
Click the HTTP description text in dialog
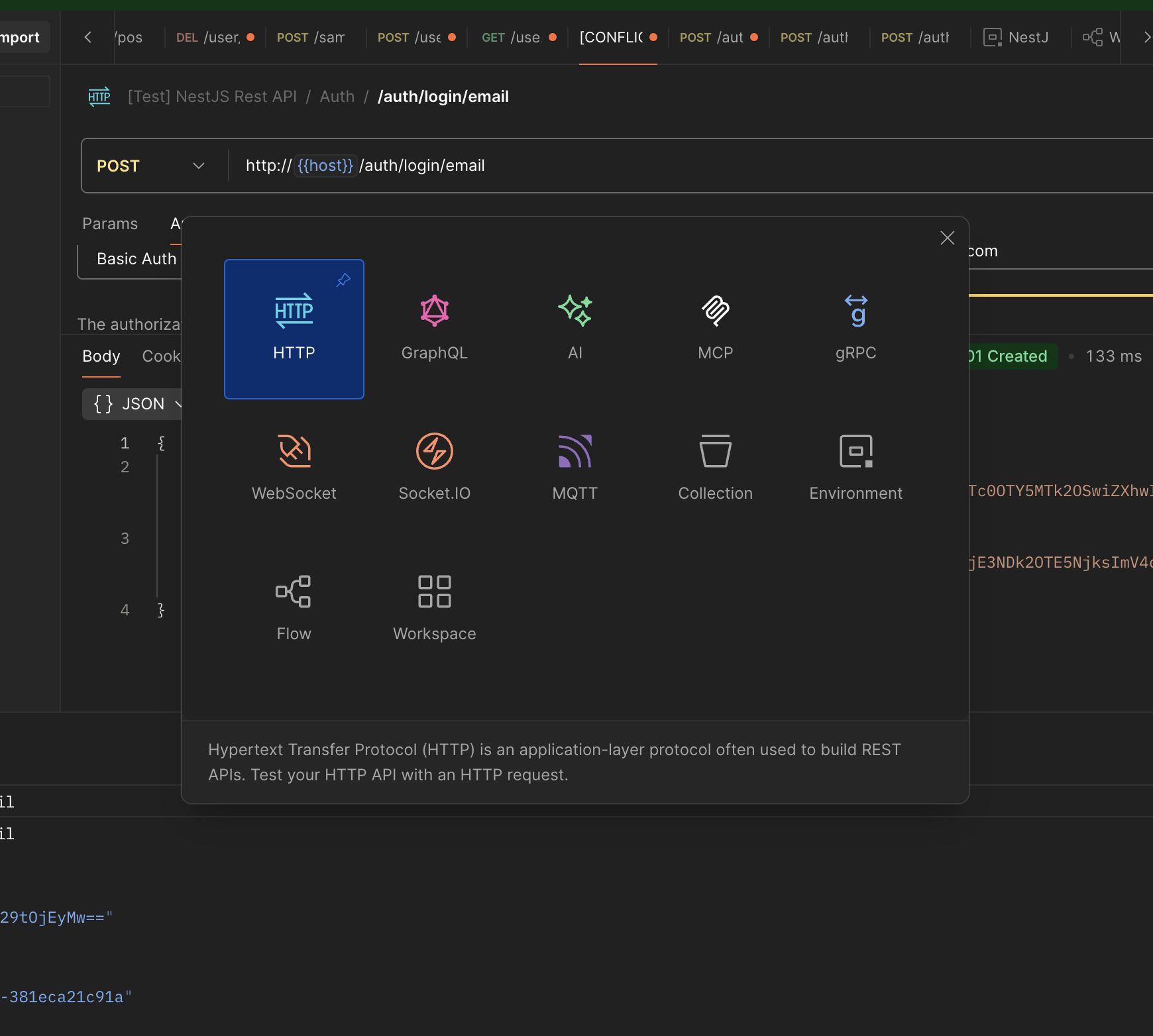tap(555, 762)
